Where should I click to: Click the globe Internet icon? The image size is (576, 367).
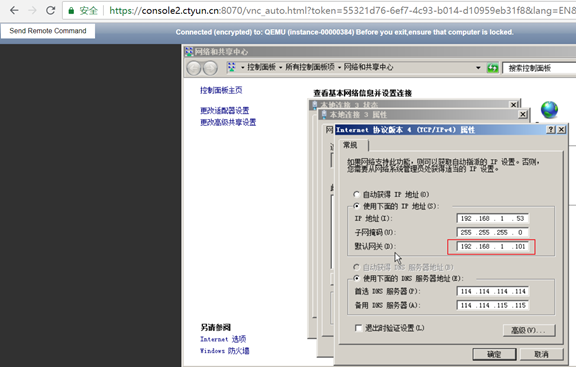549,109
